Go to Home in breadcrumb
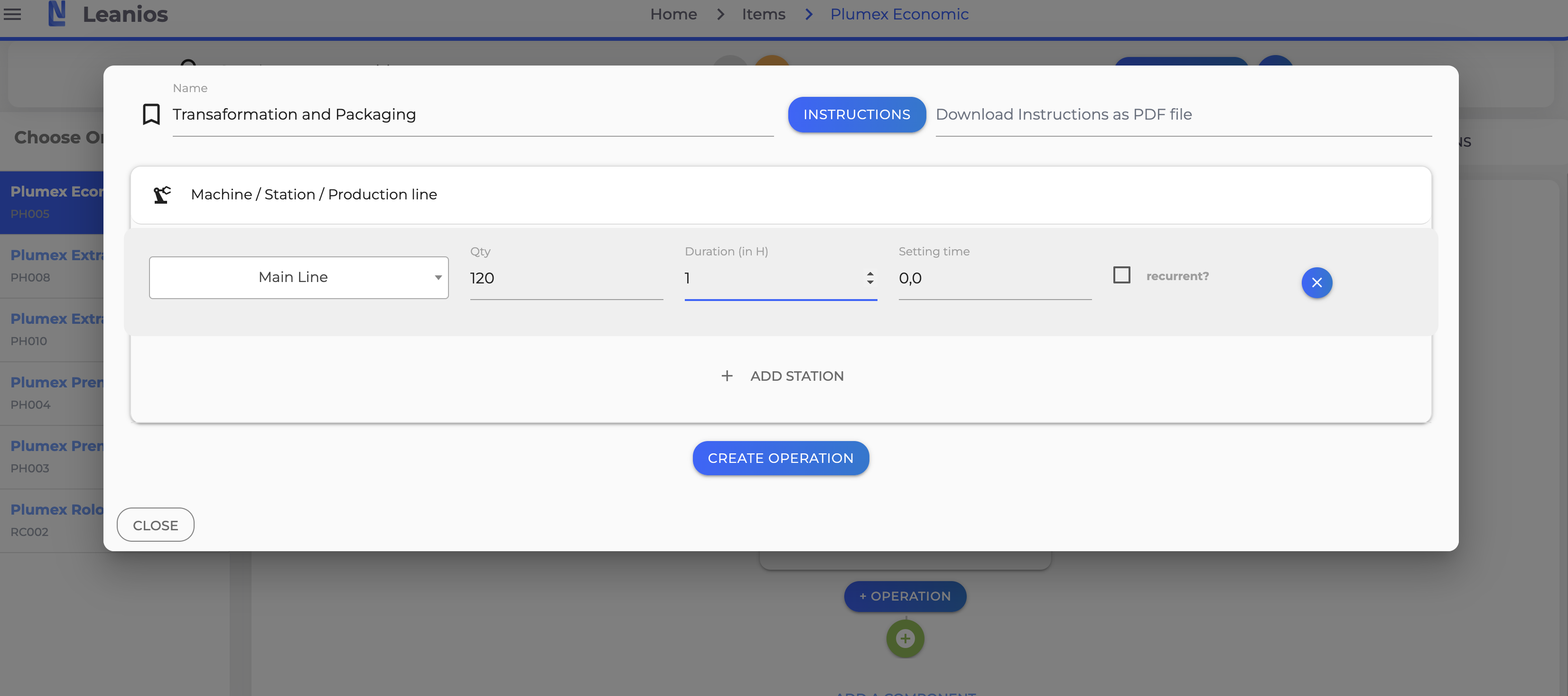 pyautogui.click(x=673, y=14)
